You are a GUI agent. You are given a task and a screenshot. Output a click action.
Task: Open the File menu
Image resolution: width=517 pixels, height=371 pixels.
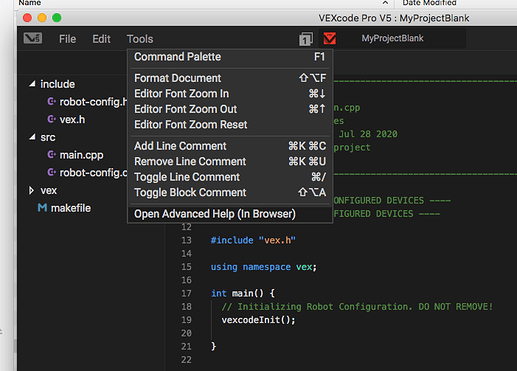click(x=68, y=39)
